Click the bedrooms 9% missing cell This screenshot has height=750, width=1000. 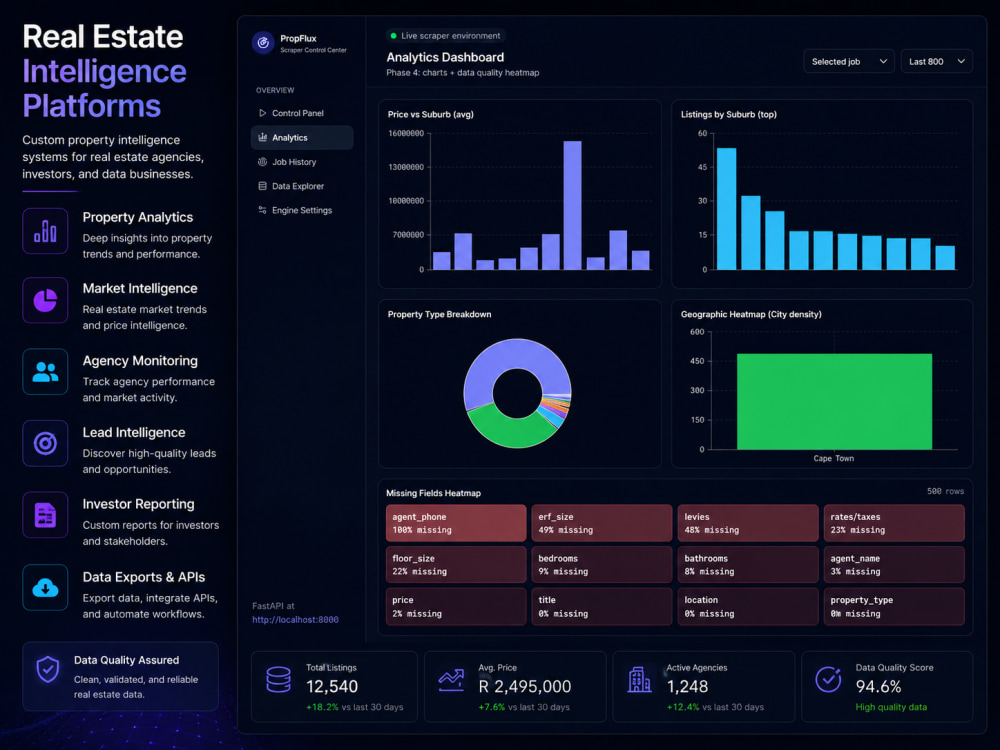coord(601,564)
